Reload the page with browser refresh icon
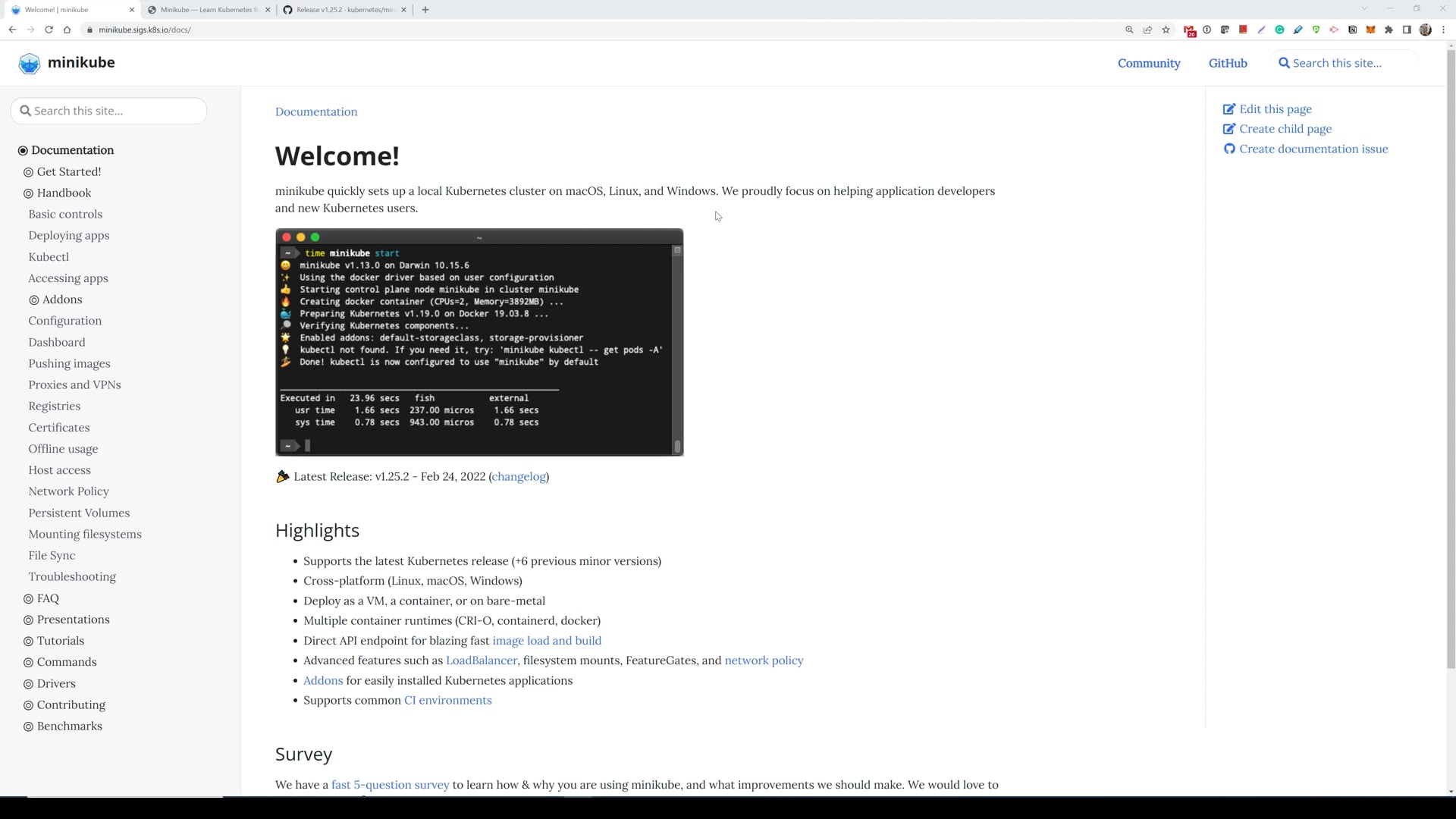The width and height of the screenshot is (1456, 819). pos(49,30)
